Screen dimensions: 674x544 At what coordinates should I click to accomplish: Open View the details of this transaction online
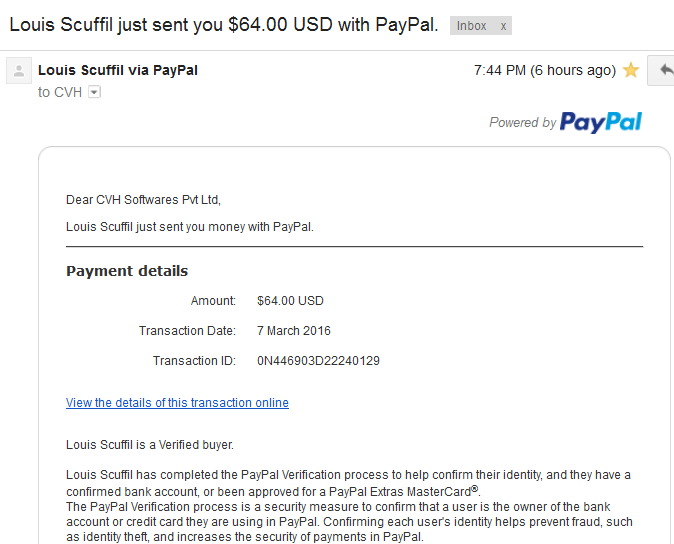(x=177, y=403)
